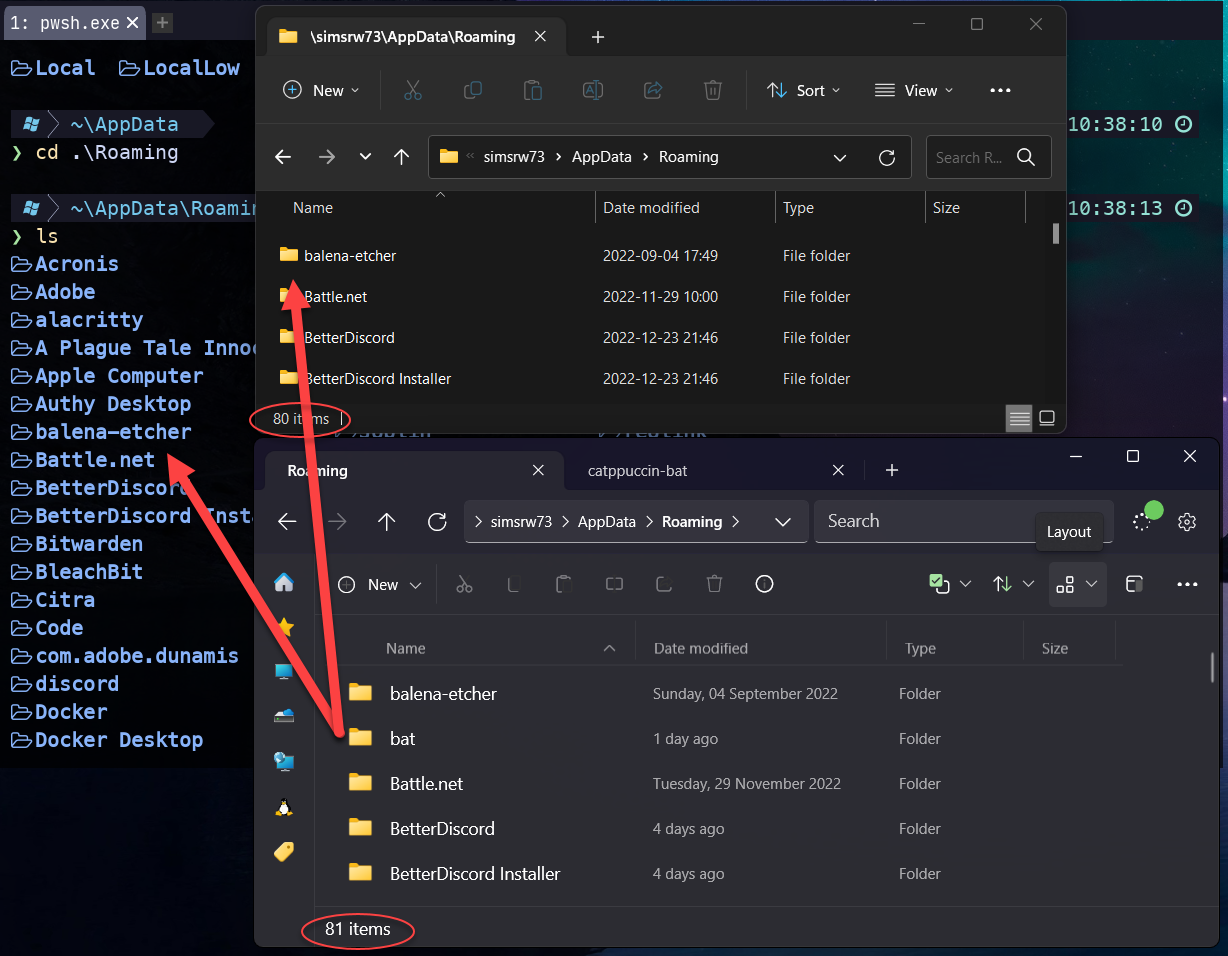Image resolution: width=1228 pixels, height=956 pixels.
Task: Select the 1: pwsh.exe terminal tab
Action: click(x=73, y=22)
